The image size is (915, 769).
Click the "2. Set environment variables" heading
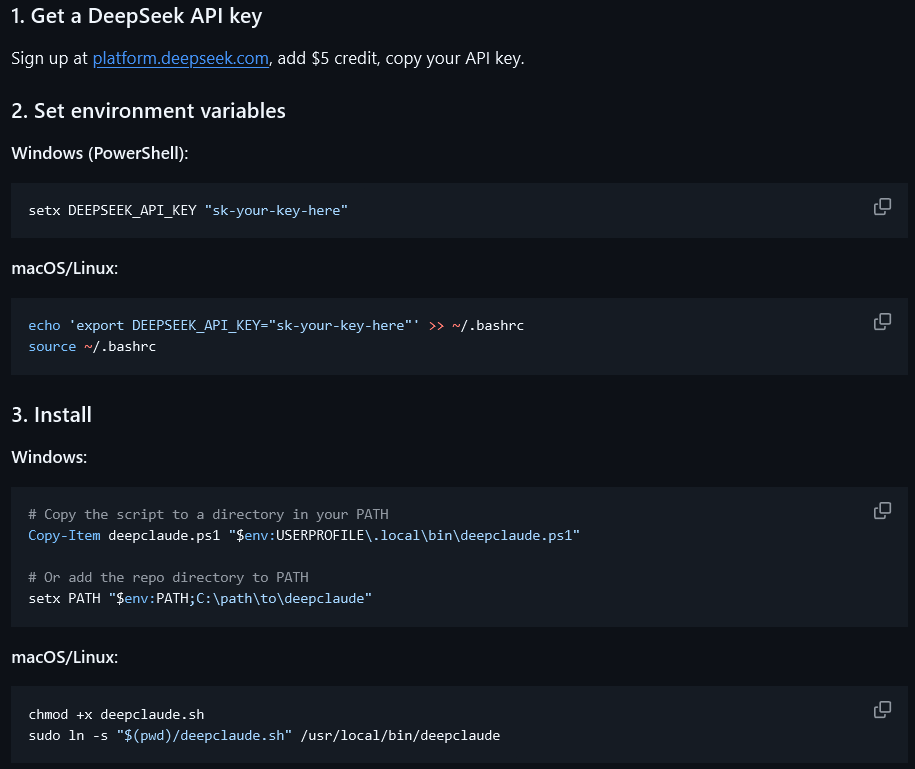click(148, 111)
